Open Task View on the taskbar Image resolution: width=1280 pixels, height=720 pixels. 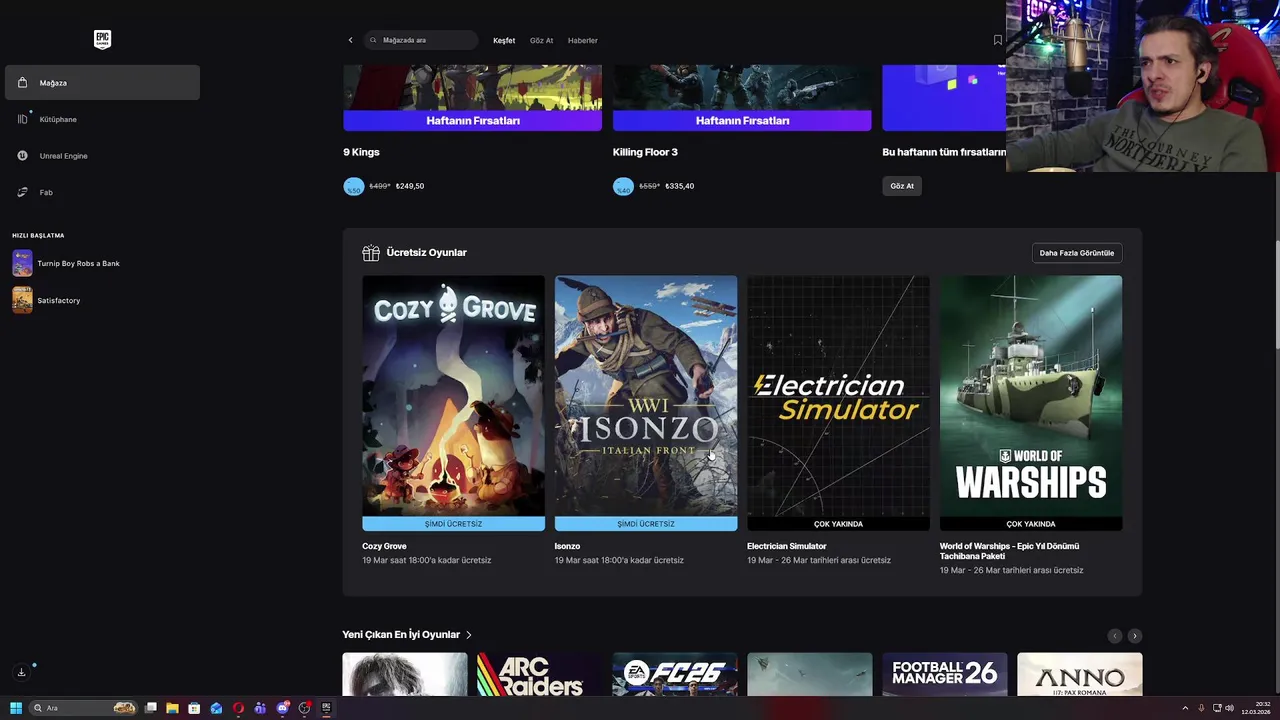point(151,708)
